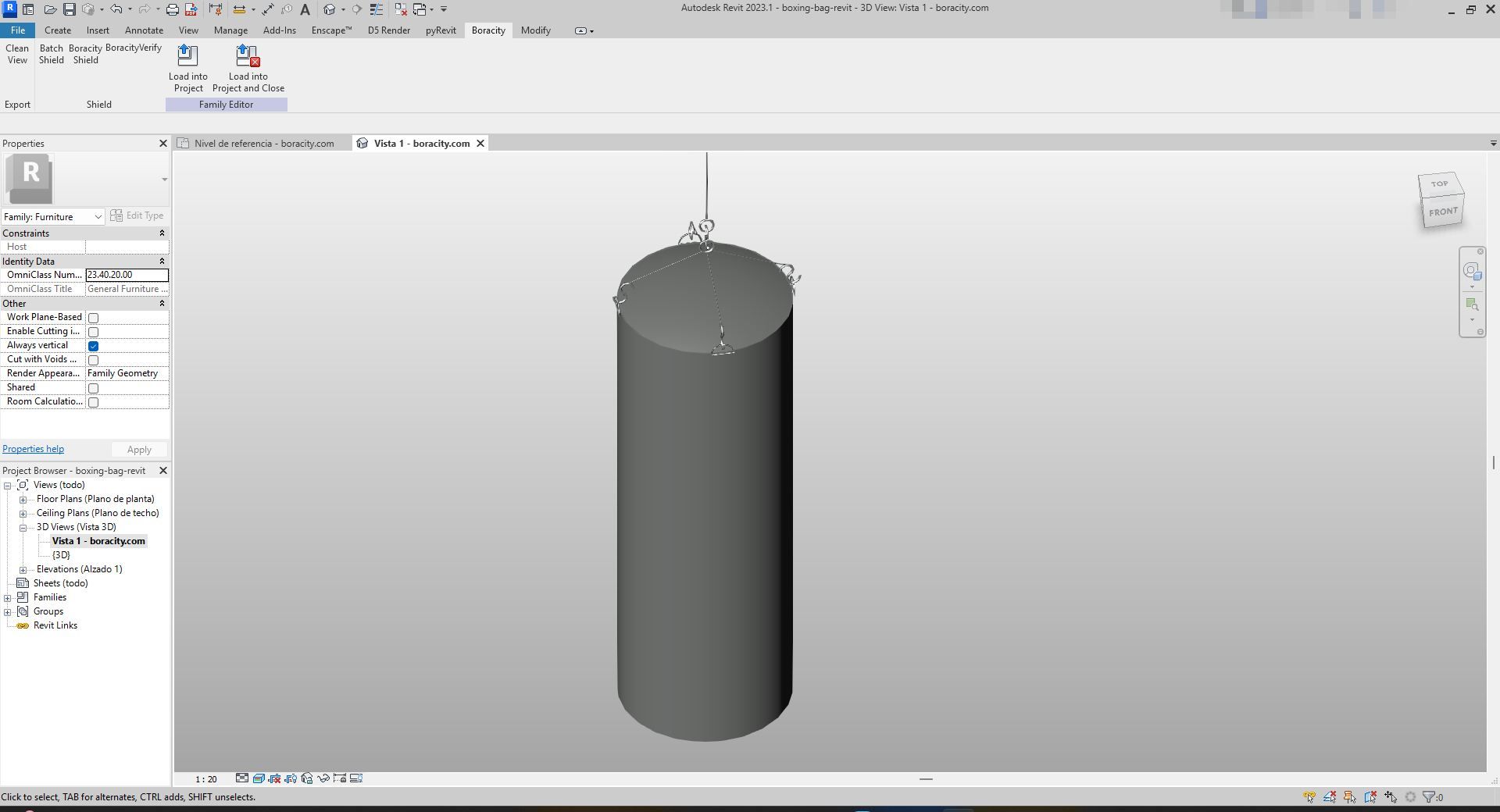Enable the Enable Cutting checkbox

tap(93, 332)
